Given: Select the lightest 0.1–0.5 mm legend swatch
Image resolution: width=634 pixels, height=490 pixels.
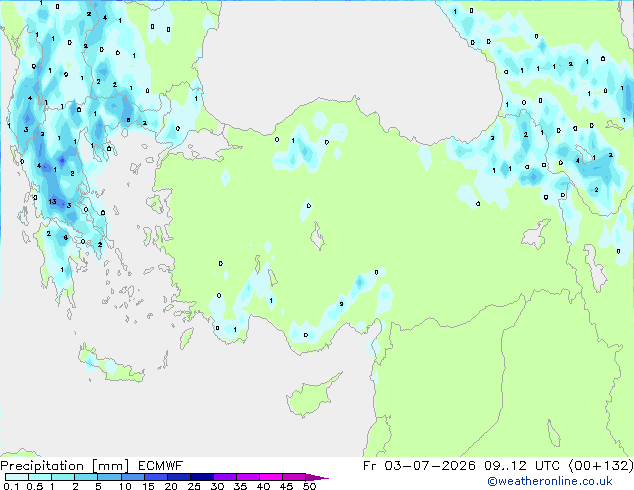Looking at the screenshot, I should tap(17, 477).
